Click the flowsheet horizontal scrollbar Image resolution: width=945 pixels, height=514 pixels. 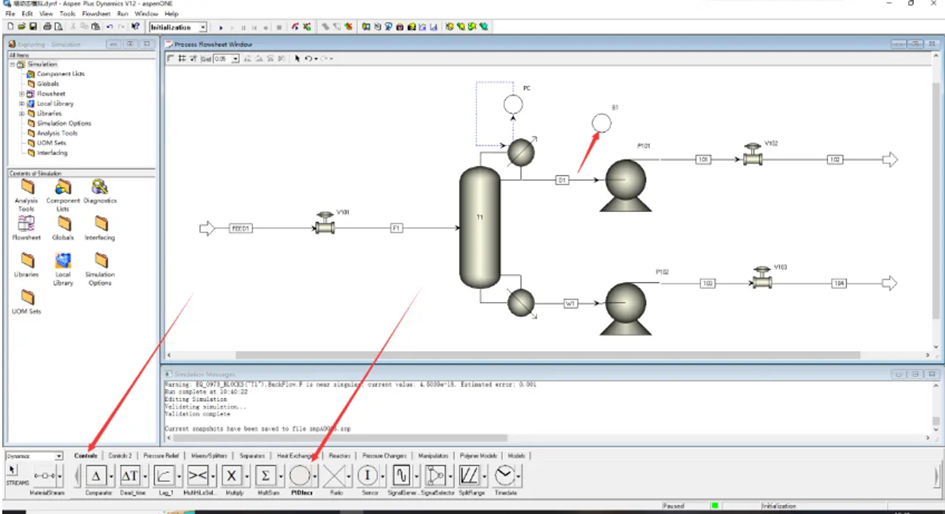coord(547,356)
